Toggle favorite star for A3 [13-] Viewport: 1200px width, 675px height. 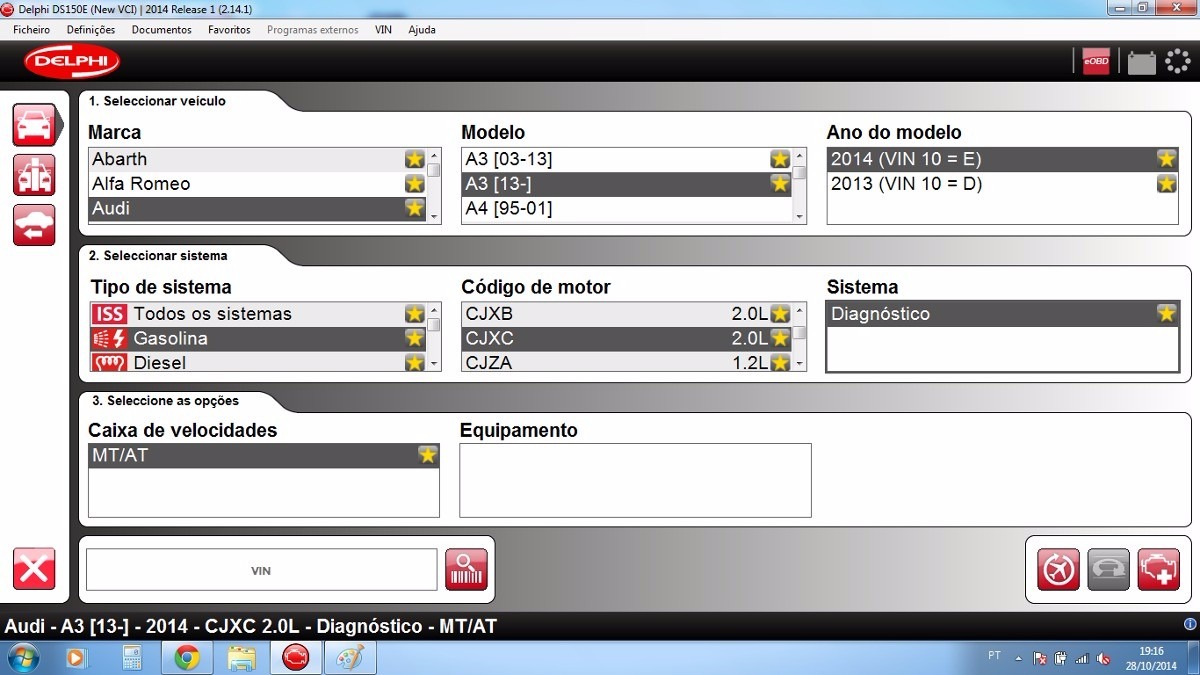pyautogui.click(x=780, y=184)
